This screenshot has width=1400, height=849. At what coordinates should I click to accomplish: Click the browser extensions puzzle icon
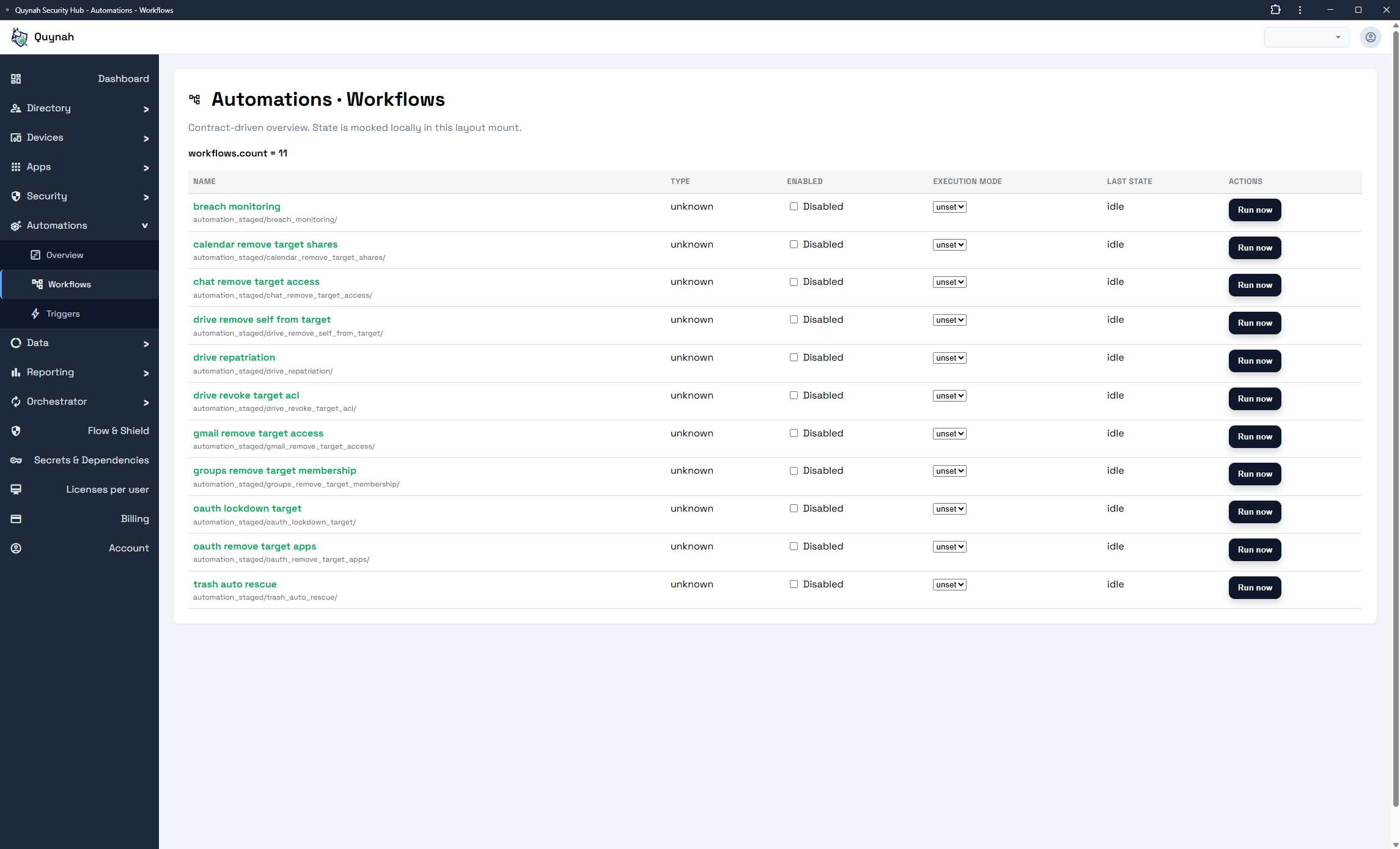click(1275, 10)
